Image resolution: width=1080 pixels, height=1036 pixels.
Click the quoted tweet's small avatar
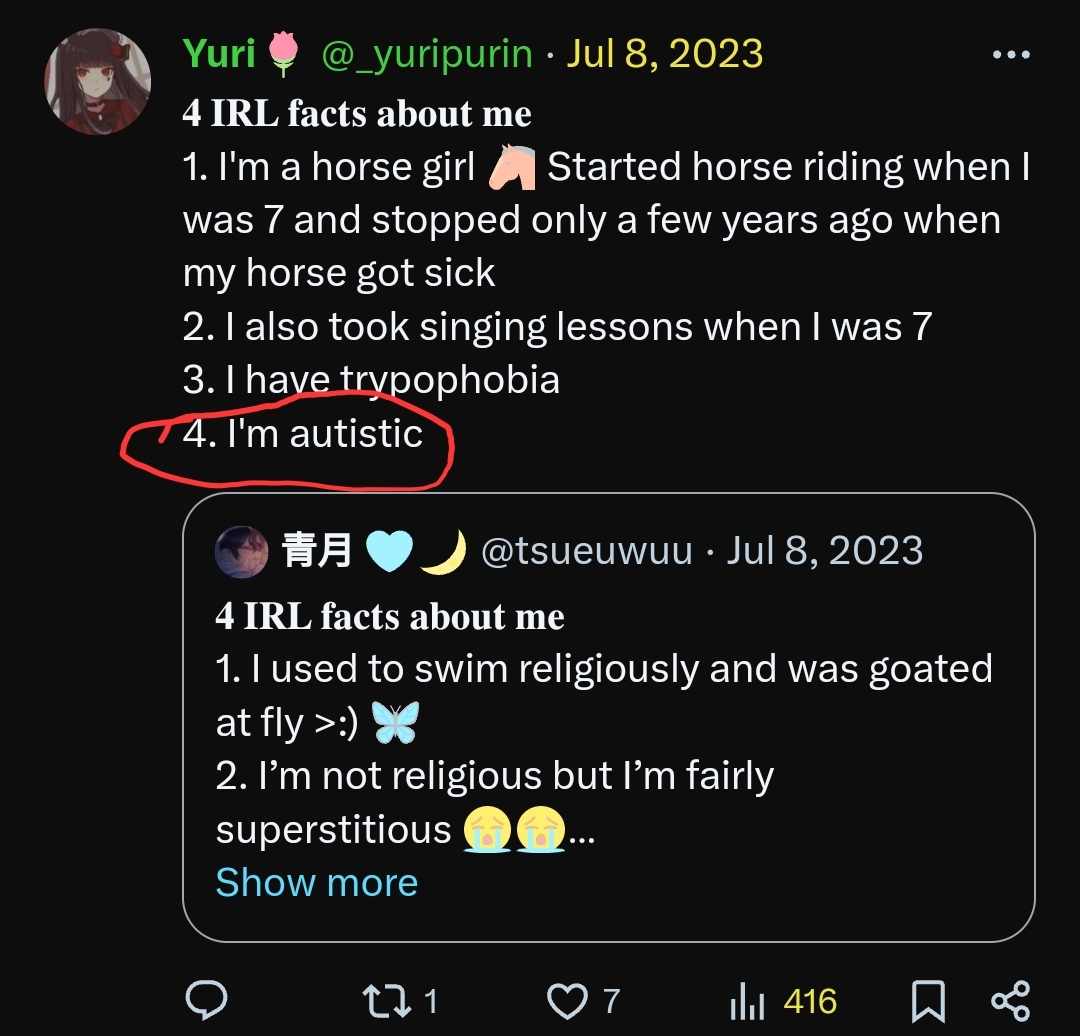[241, 552]
